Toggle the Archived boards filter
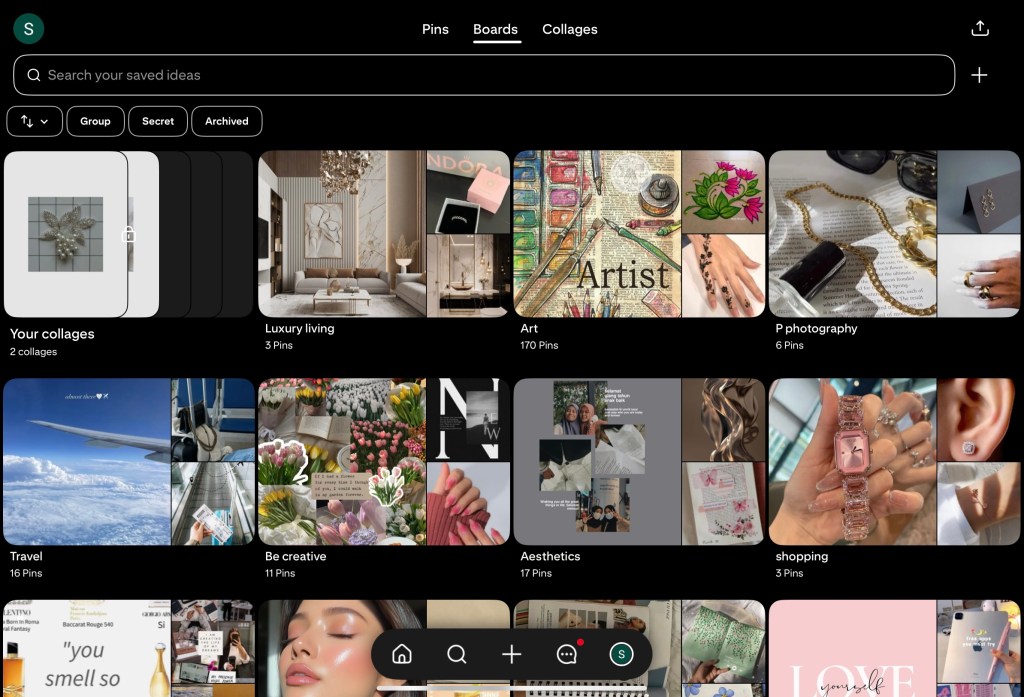The image size is (1024, 697). (x=226, y=121)
